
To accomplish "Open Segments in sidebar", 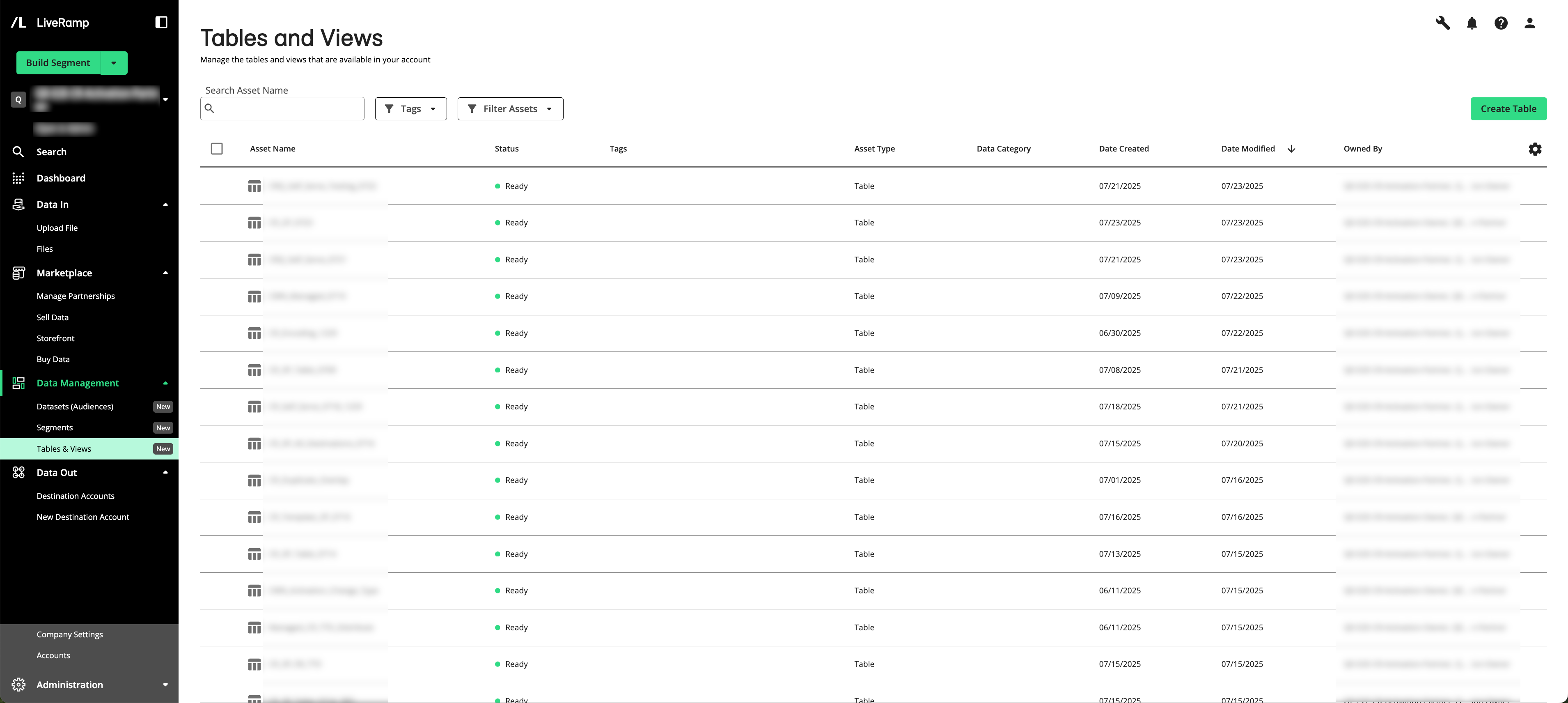I will 54,427.
